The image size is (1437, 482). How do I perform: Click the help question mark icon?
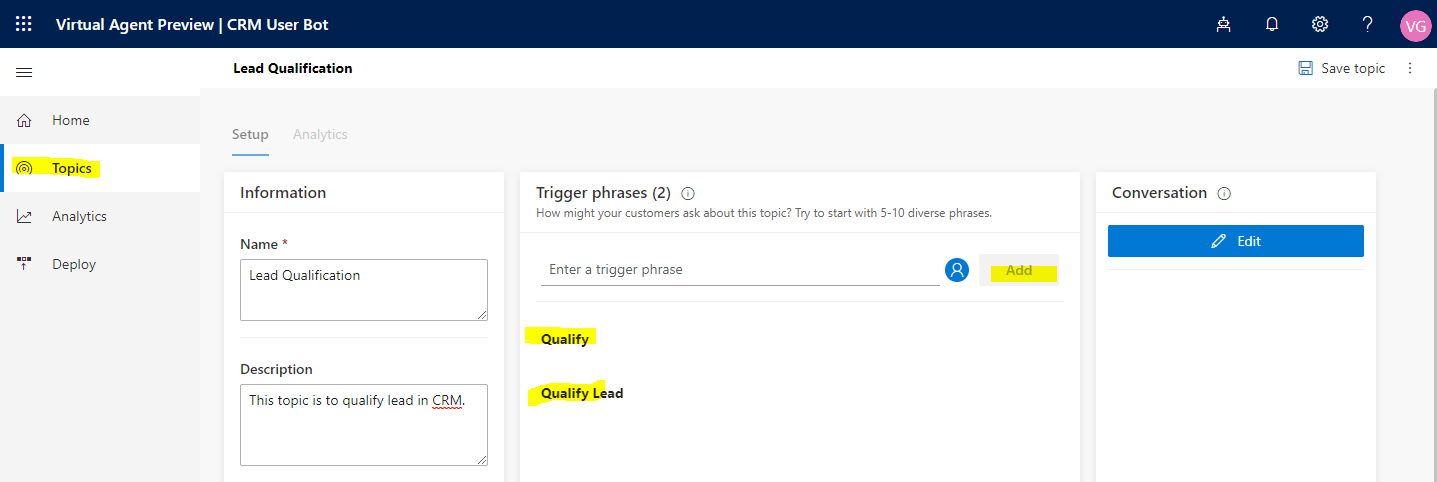pyautogui.click(x=1368, y=24)
